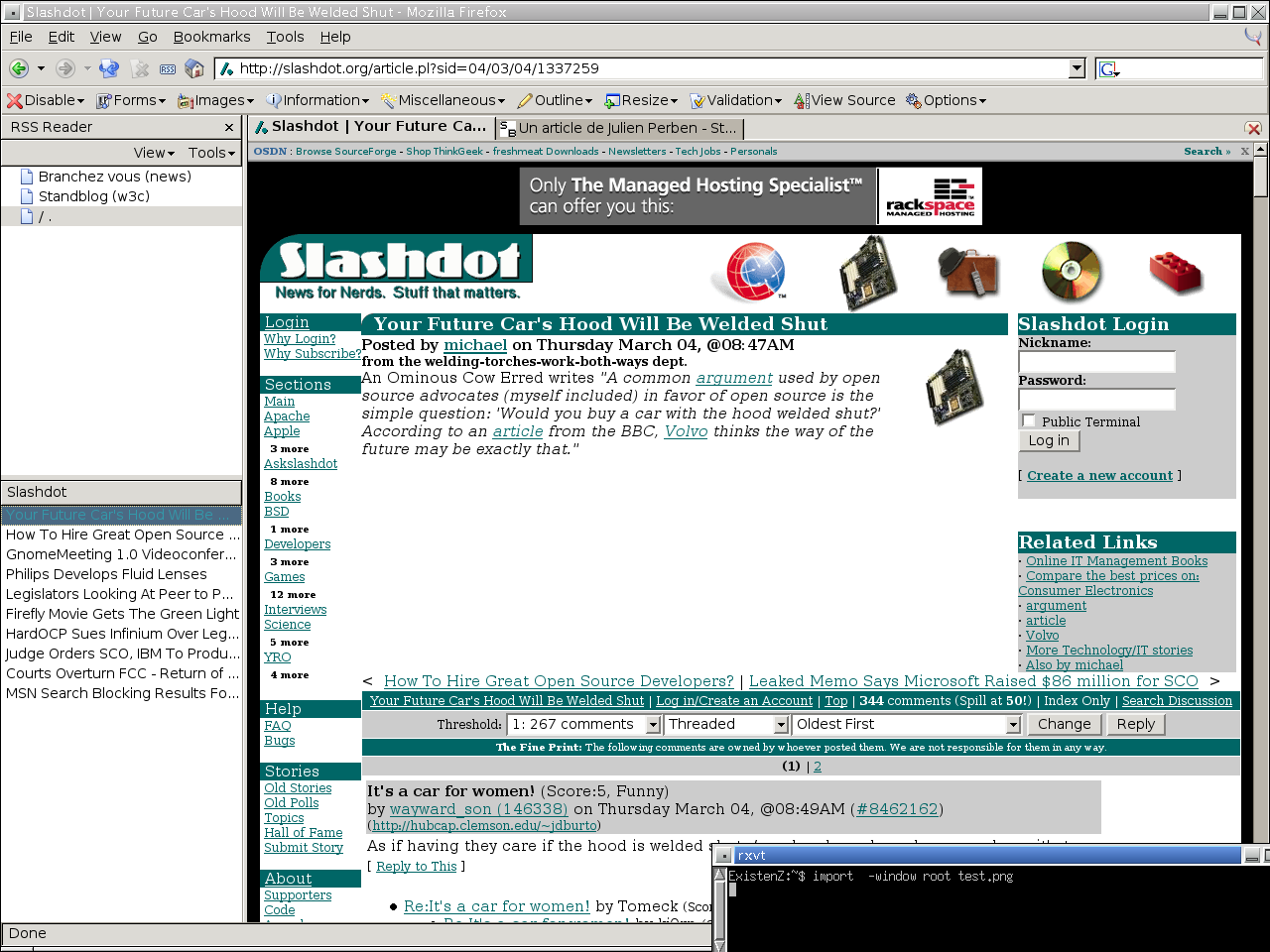Image resolution: width=1270 pixels, height=952 pixels.
Task: Select Philips Develops Fluid Lenses in the RSS sidebar
Action: (121, 574)
